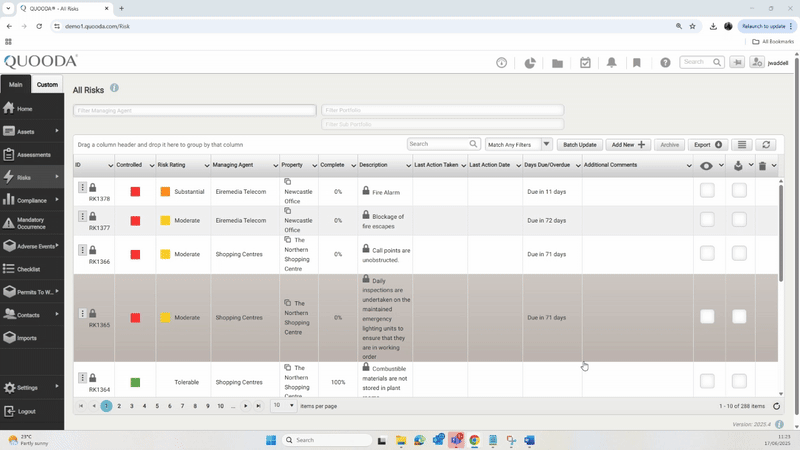This screenshot has height=450, width=800.
Task: Open row menu for RK1366
Action: pos(82,250)
